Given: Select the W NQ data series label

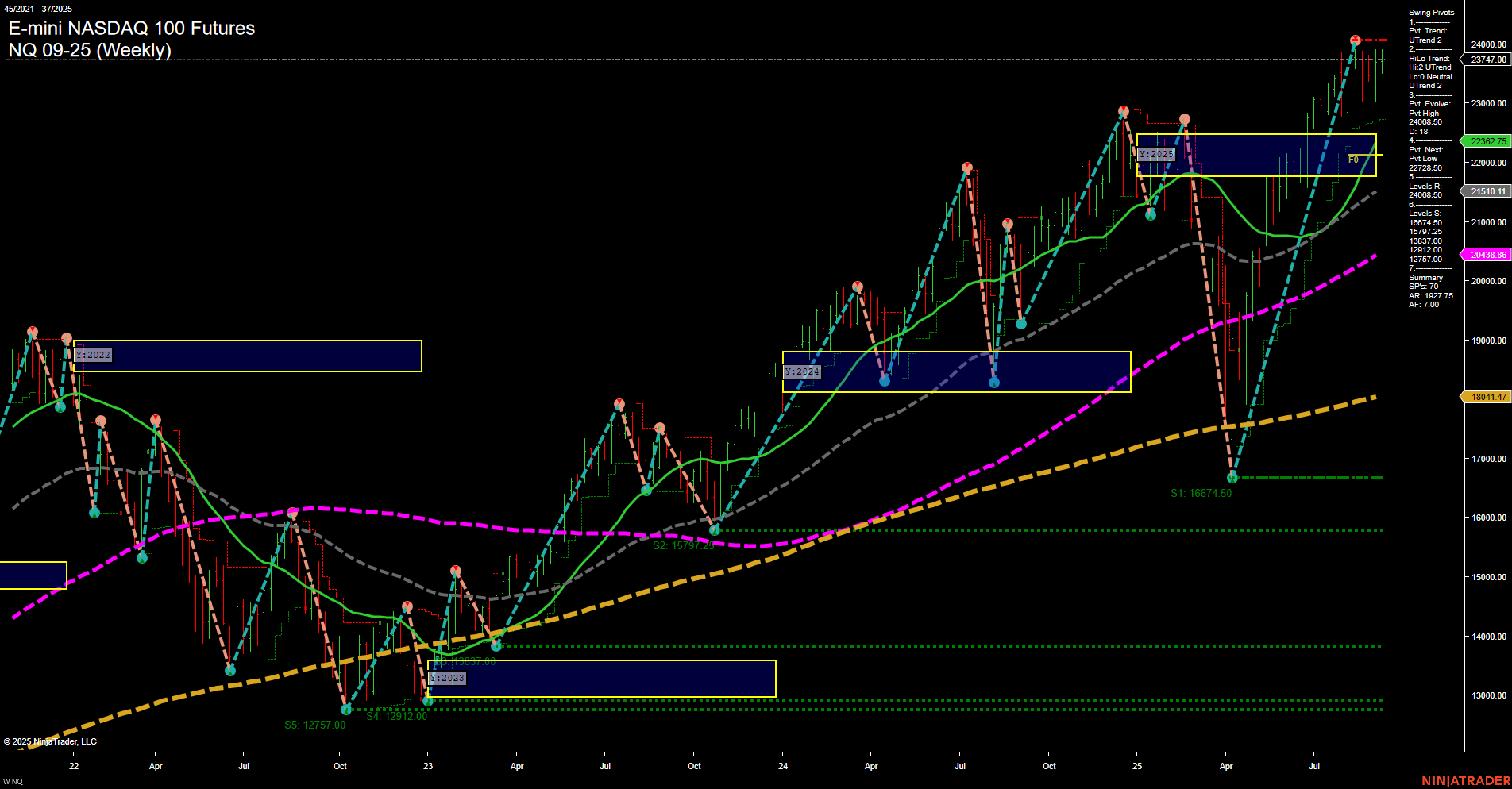Looking at the screenshot, I should coord(14,781).
